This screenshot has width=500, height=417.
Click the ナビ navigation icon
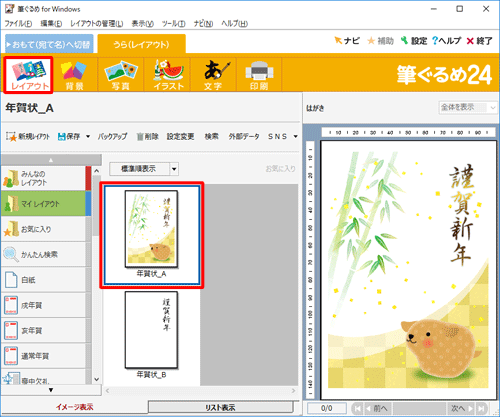(x=347, y=41)
